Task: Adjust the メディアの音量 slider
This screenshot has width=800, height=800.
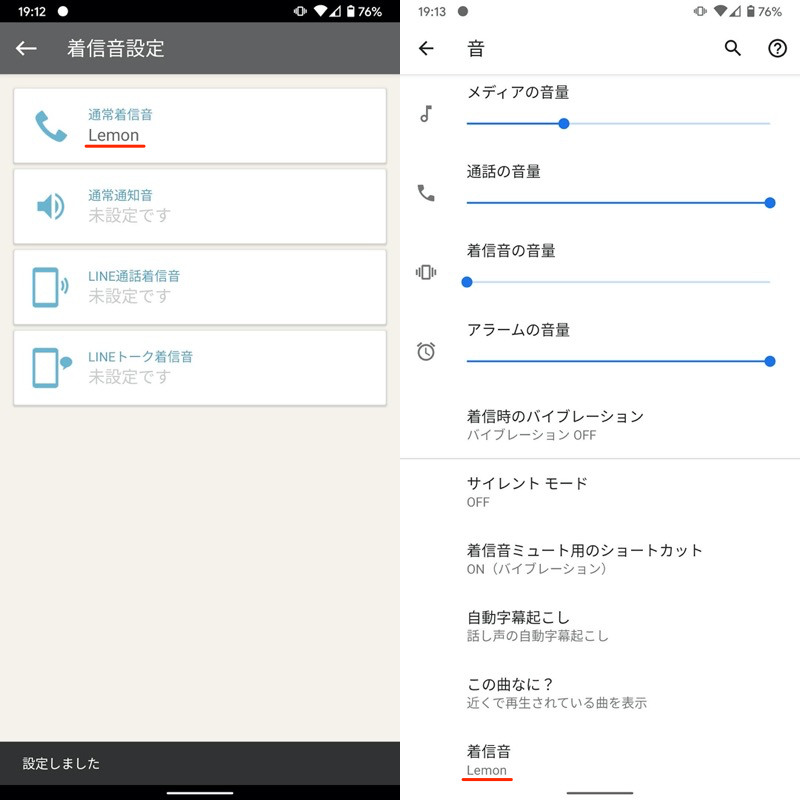Action: tap(564, 124)
